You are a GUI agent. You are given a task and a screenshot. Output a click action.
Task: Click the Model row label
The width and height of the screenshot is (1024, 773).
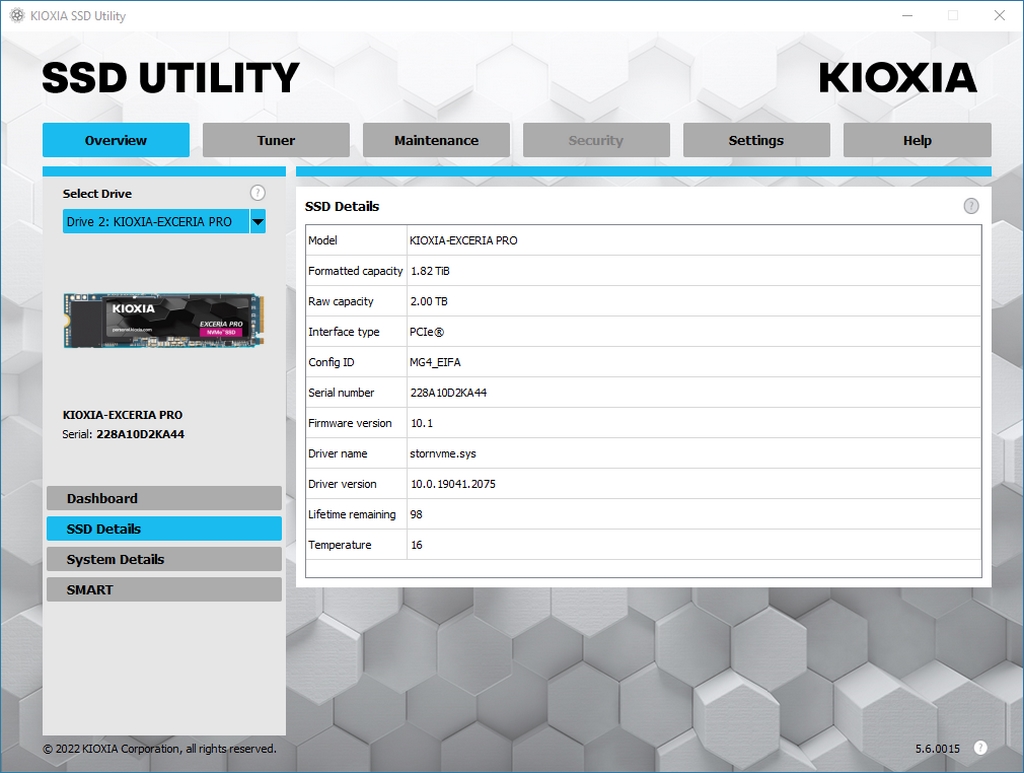(x=323, y=240)
